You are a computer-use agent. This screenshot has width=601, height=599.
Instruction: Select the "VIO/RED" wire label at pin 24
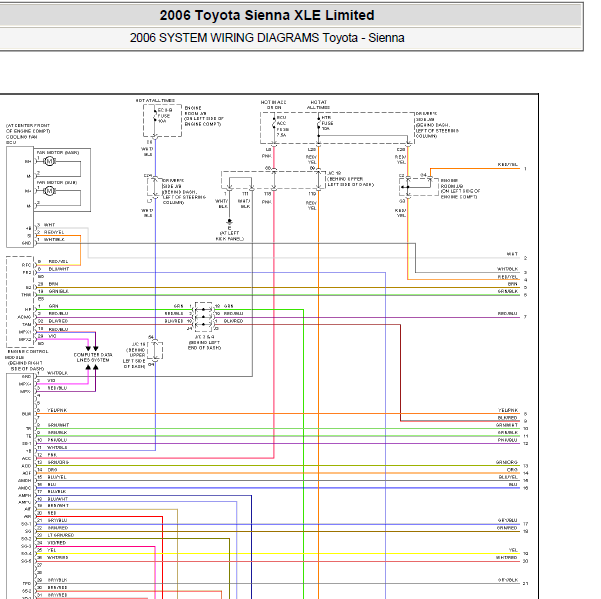[57, 543]
